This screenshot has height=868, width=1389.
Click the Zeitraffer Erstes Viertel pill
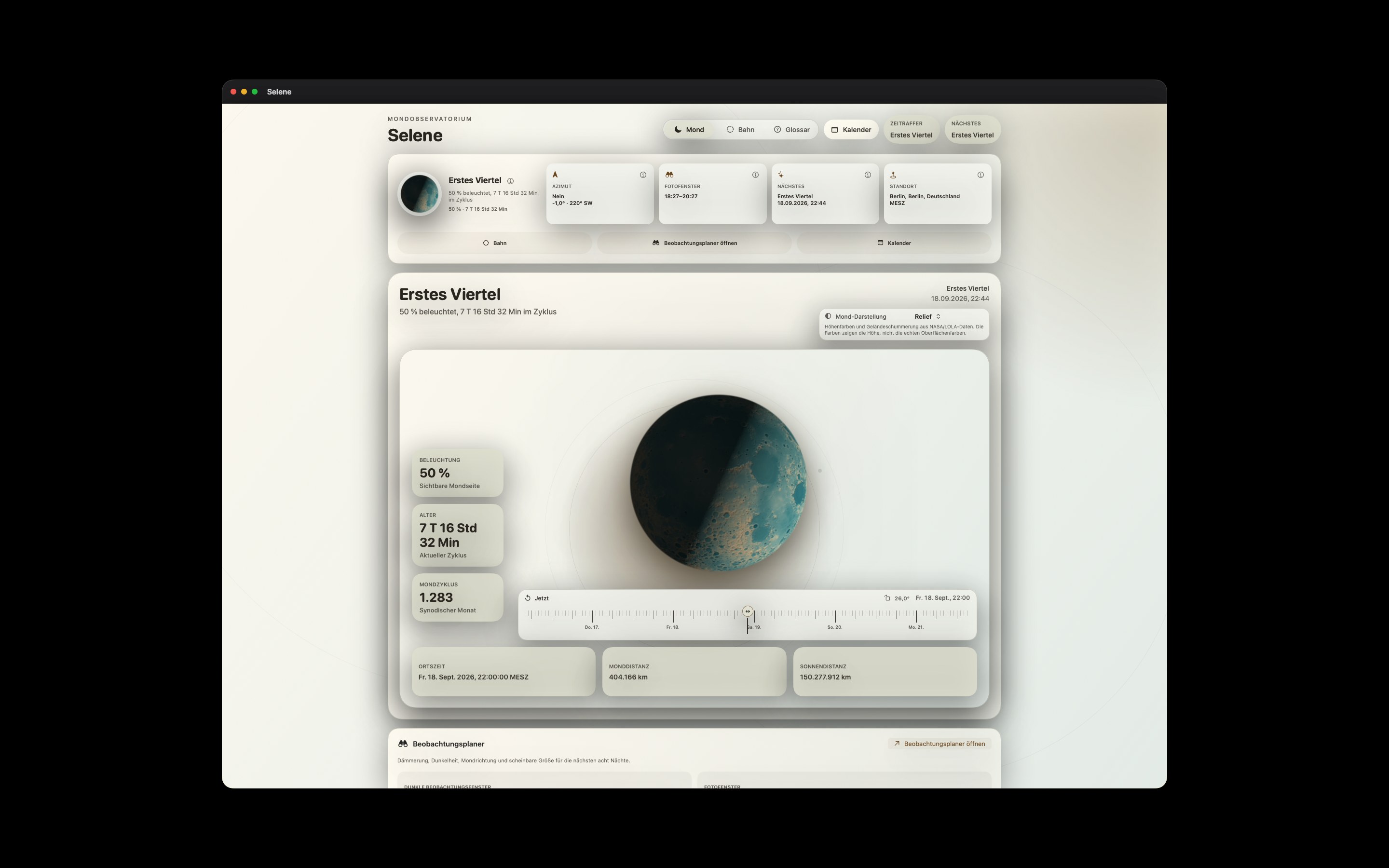[x=911, y=130]
